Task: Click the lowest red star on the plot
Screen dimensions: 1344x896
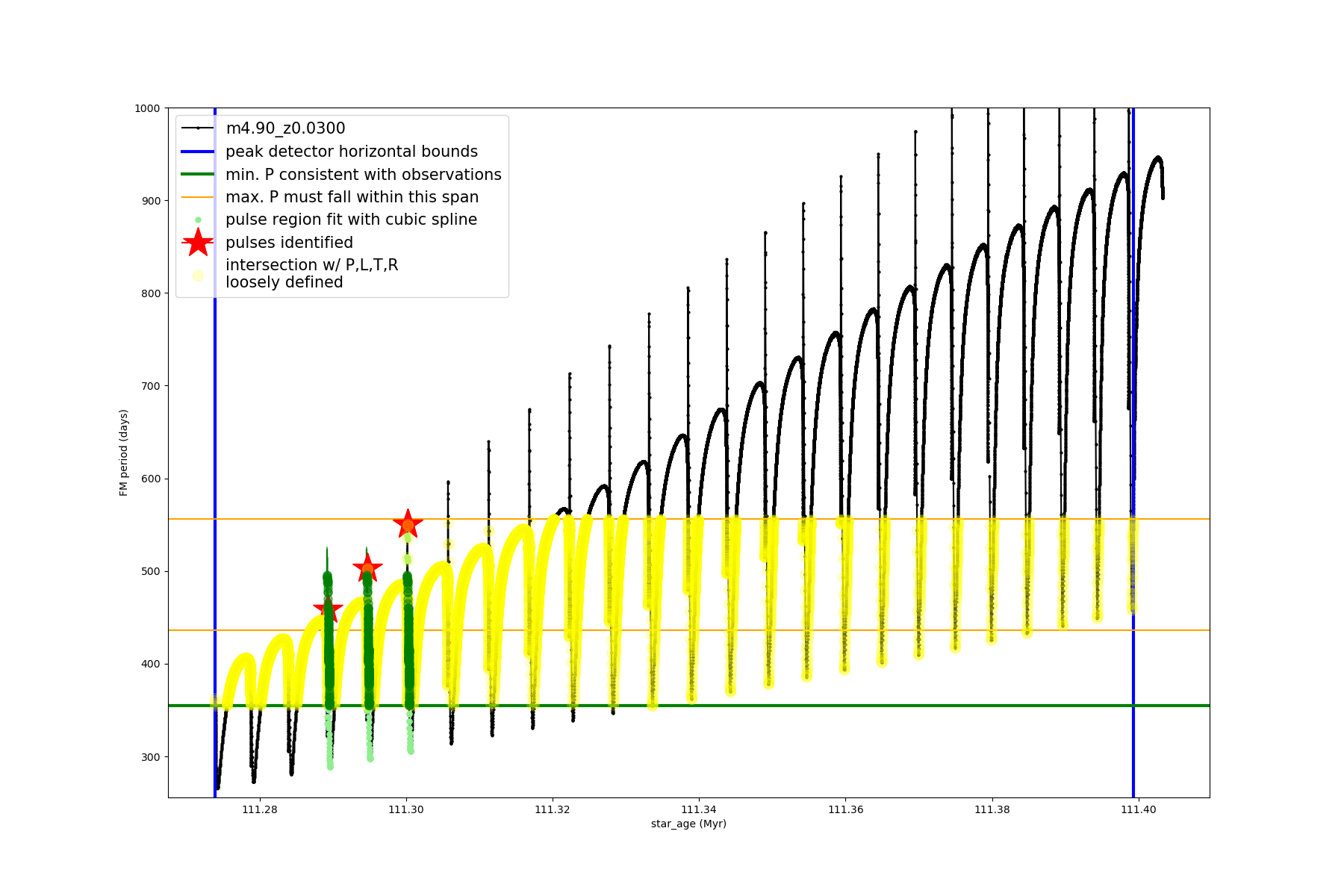Action: [328, 609]
